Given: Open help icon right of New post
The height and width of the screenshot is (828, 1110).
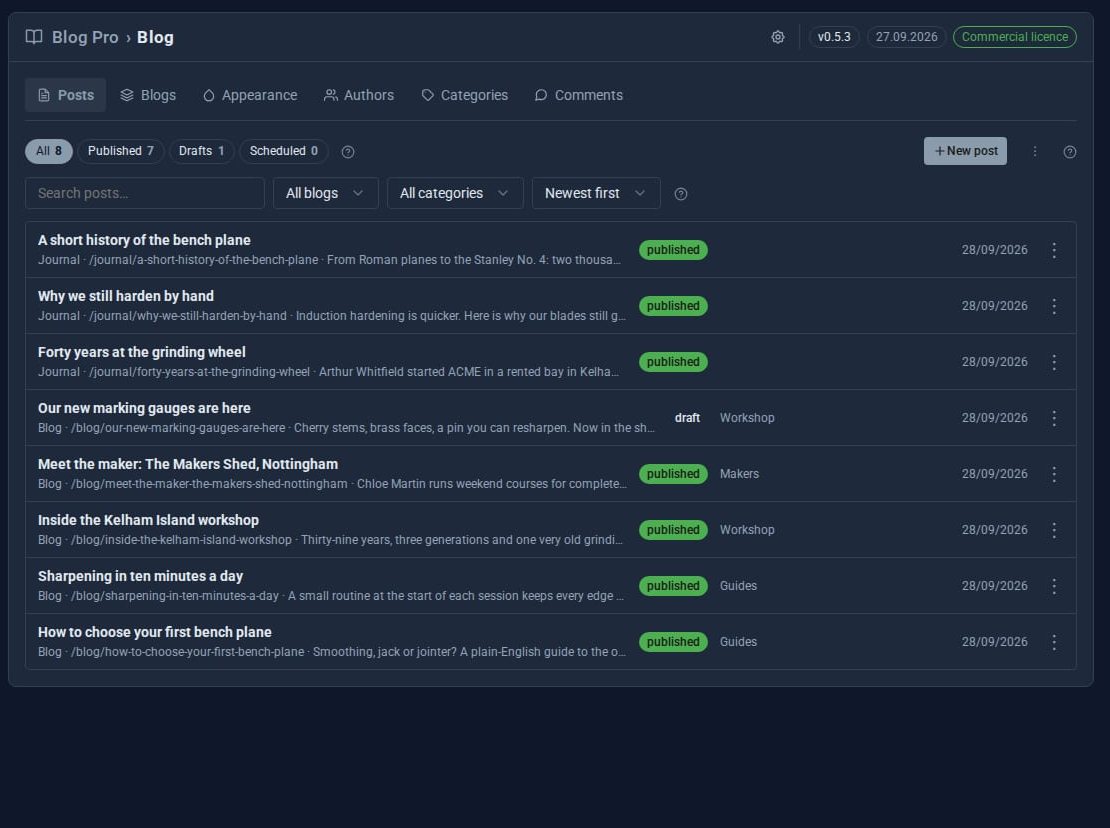Looking at the screenshot, I should point(1070,151).
